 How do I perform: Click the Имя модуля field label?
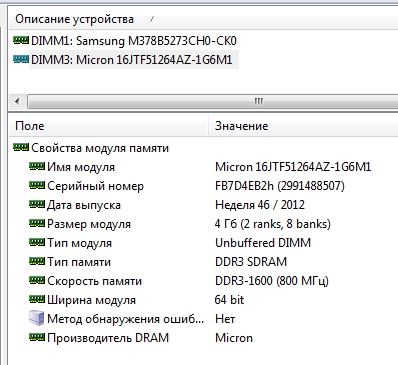coord(81,167)
